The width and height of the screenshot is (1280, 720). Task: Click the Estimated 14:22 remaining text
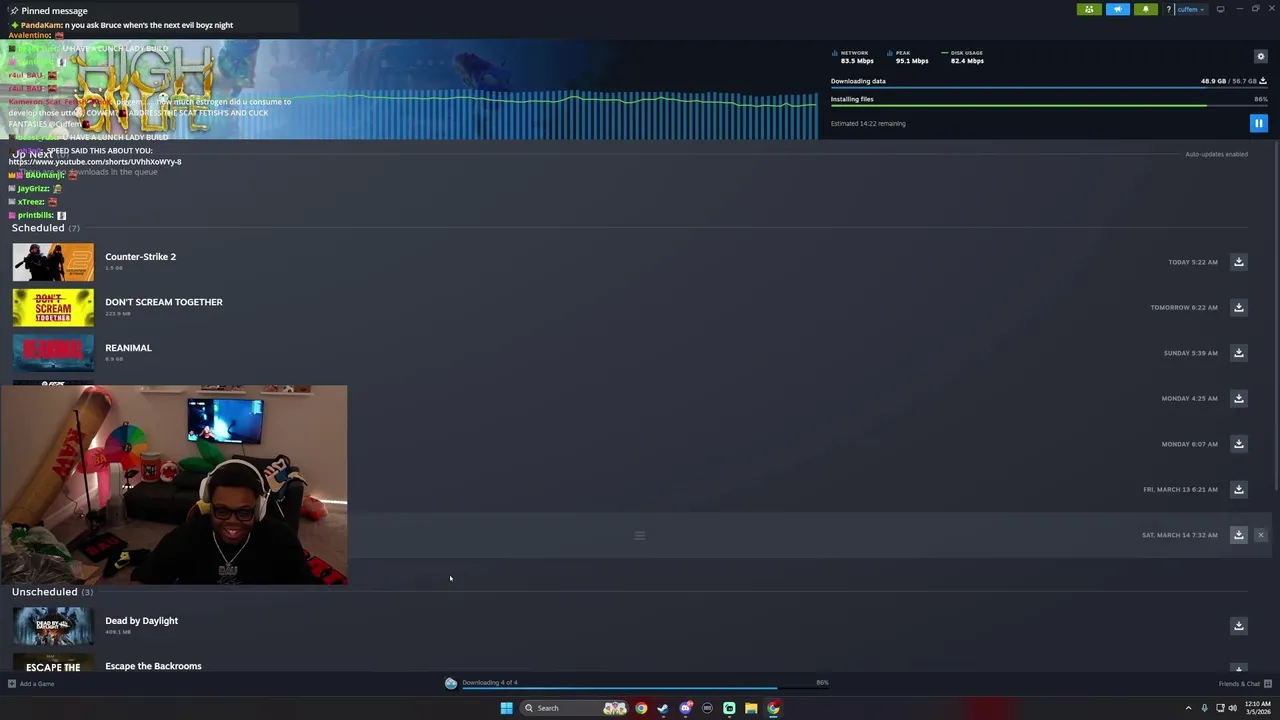[x=868, y=124]
